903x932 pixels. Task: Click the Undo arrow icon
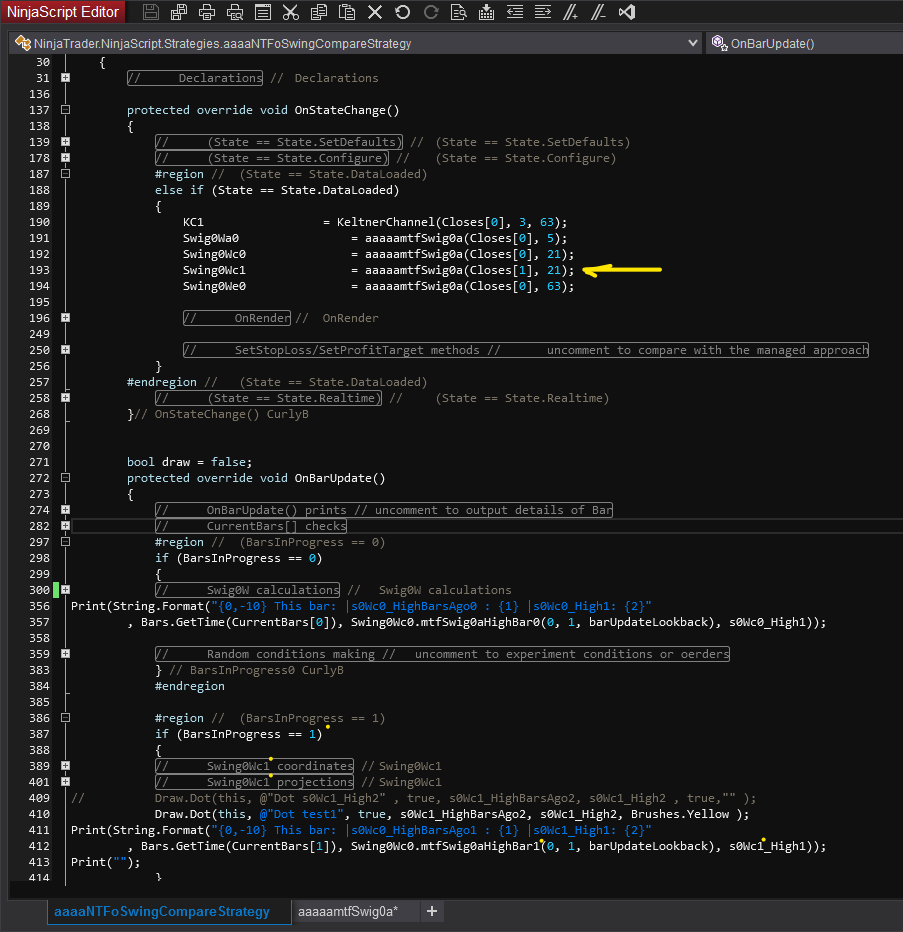pyautogui.click(x=402, y=13)
